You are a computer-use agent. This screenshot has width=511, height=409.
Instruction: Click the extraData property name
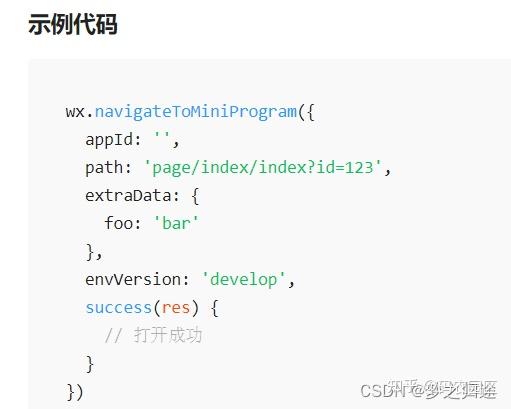[128, 196]
